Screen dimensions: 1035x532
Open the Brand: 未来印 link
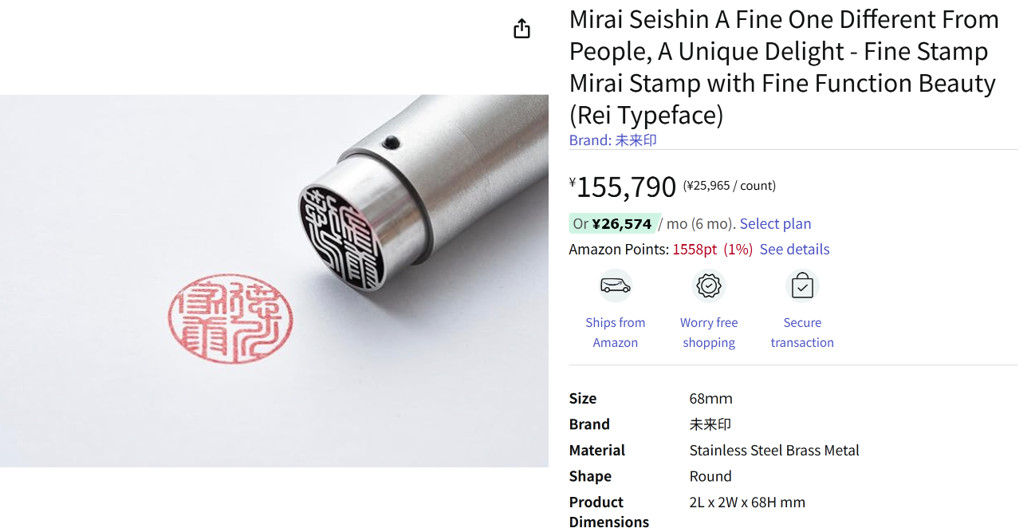[x=612, y=141]
